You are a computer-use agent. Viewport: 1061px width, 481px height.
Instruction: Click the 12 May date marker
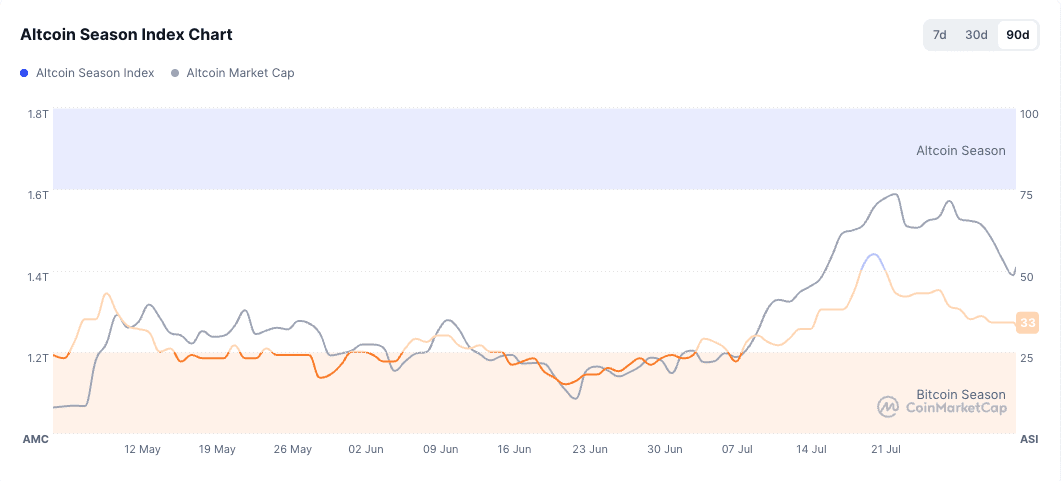[x=142, y=449]
